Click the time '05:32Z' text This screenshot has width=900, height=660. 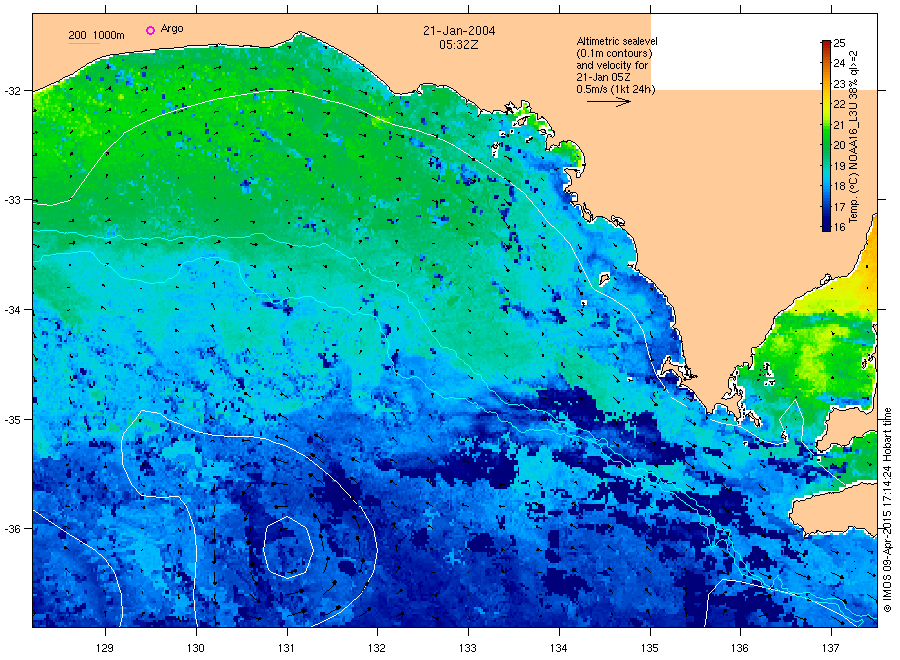click(x=458, y=44)
